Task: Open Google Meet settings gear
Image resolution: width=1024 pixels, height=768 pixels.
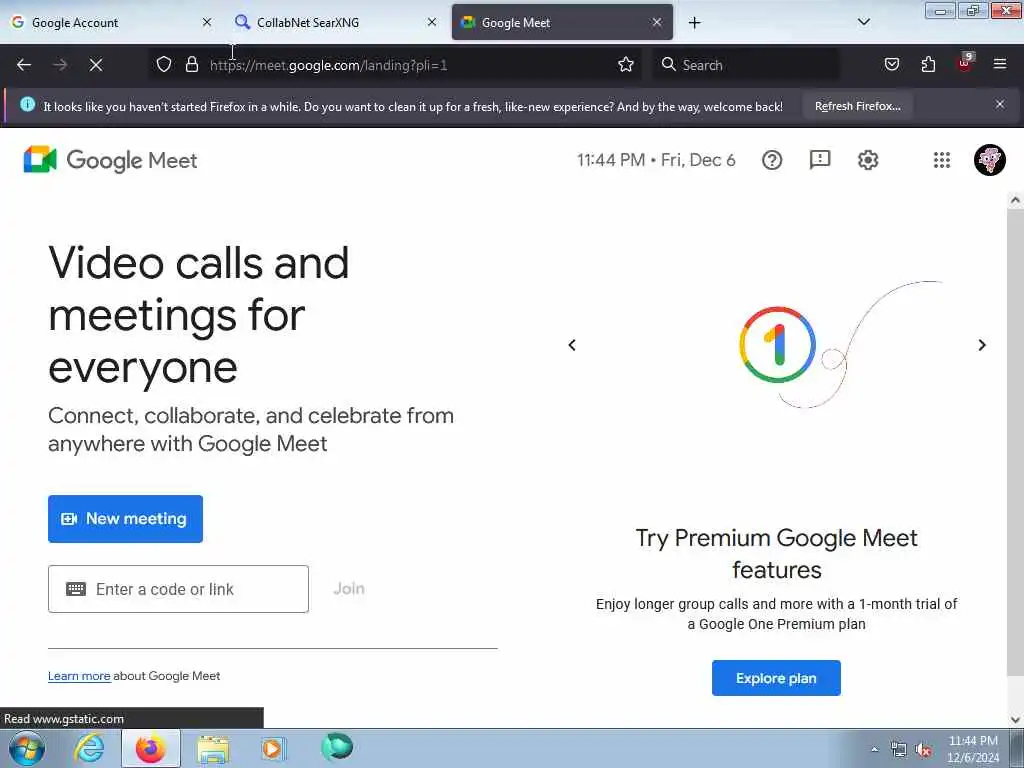Action: coord(867,160)
